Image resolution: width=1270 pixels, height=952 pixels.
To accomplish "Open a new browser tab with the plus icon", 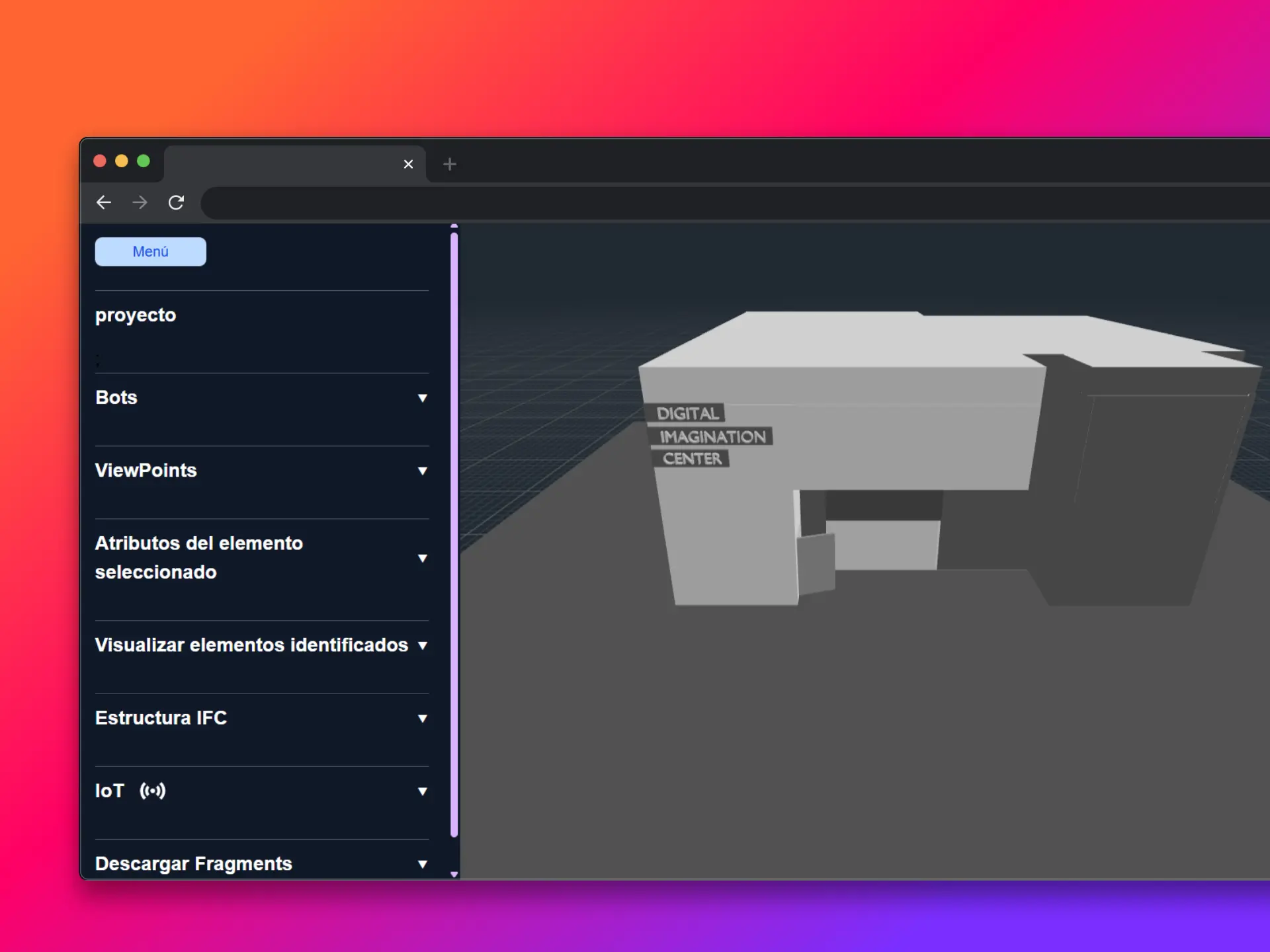I will 450,164.
